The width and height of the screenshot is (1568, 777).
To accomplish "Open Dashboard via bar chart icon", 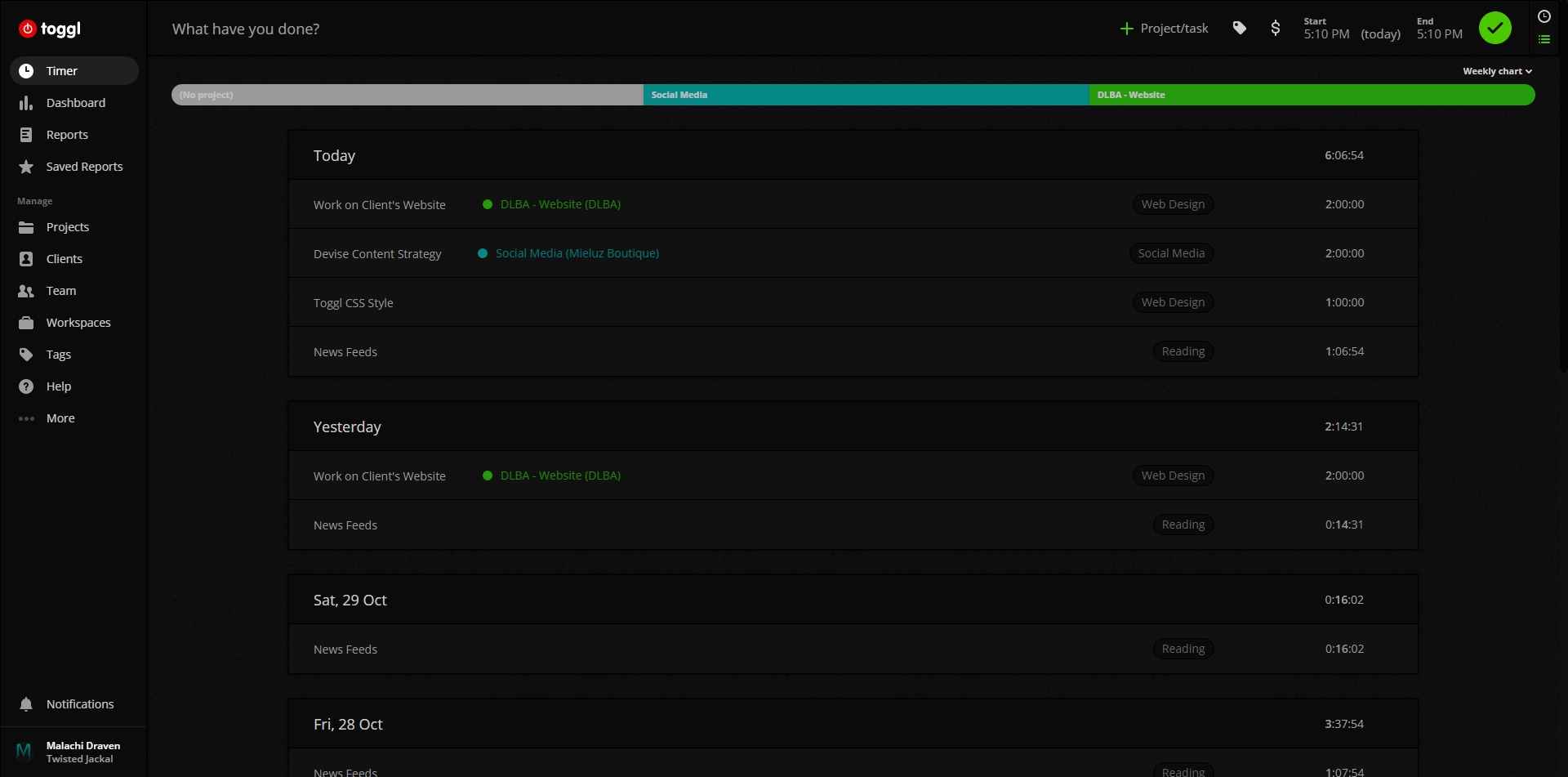I will [x=26, y=103].
